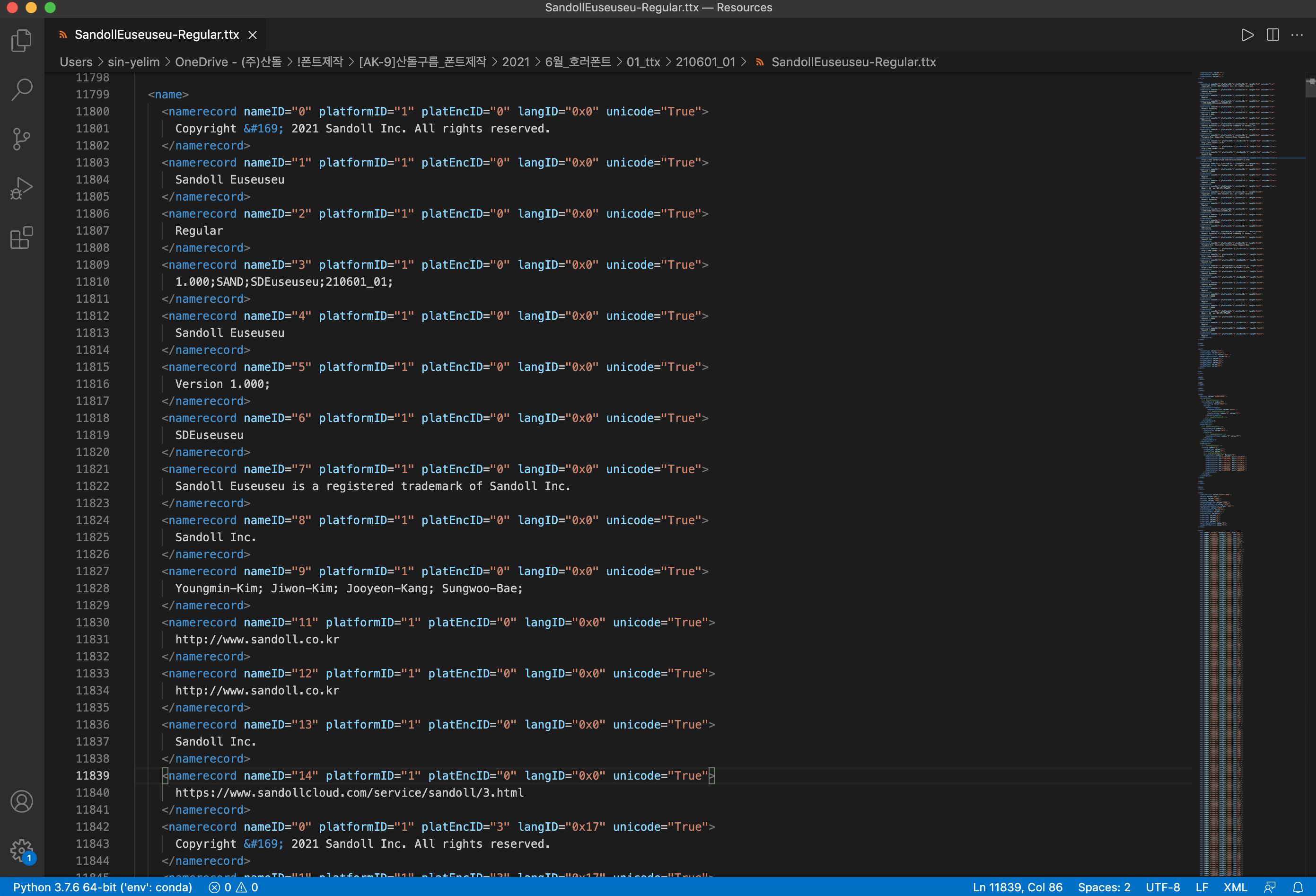Click 'Version 1.000;' text
1316x896 pixels.
[x=222, y=384]
